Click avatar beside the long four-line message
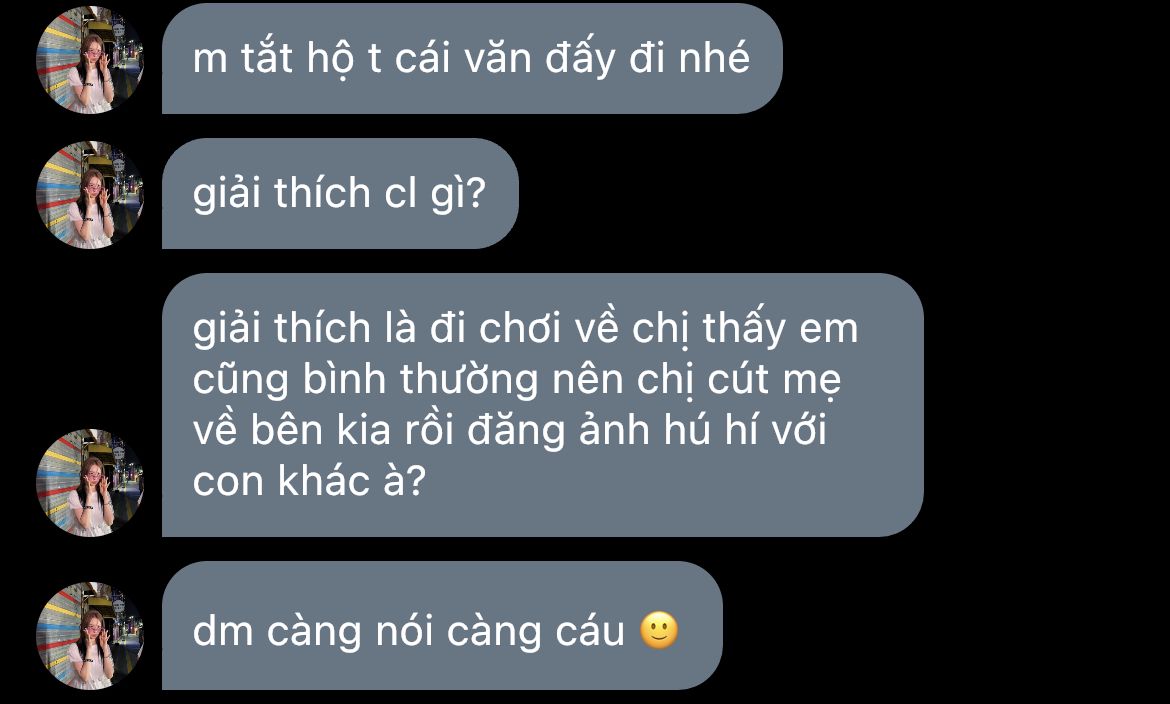The image size is (1170, 704). click(90, 482)
